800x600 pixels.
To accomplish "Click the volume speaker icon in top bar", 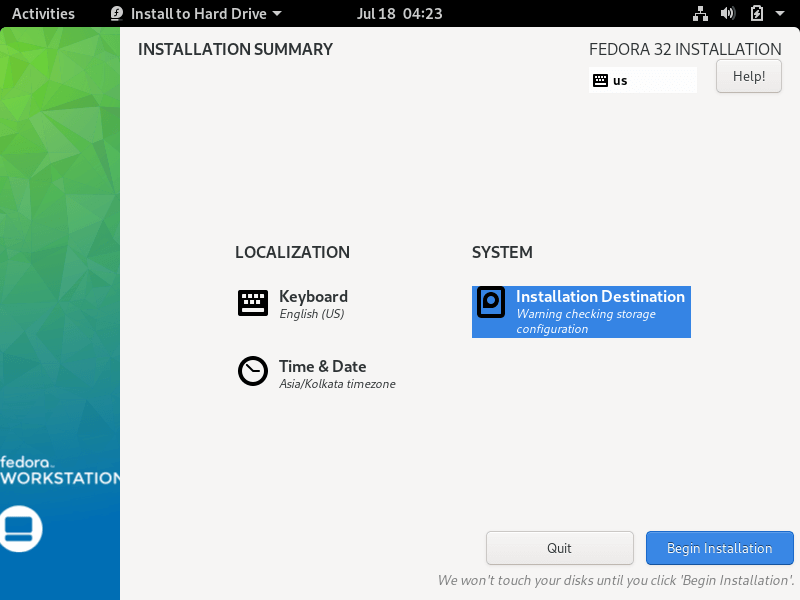I will tap(728, 13).
